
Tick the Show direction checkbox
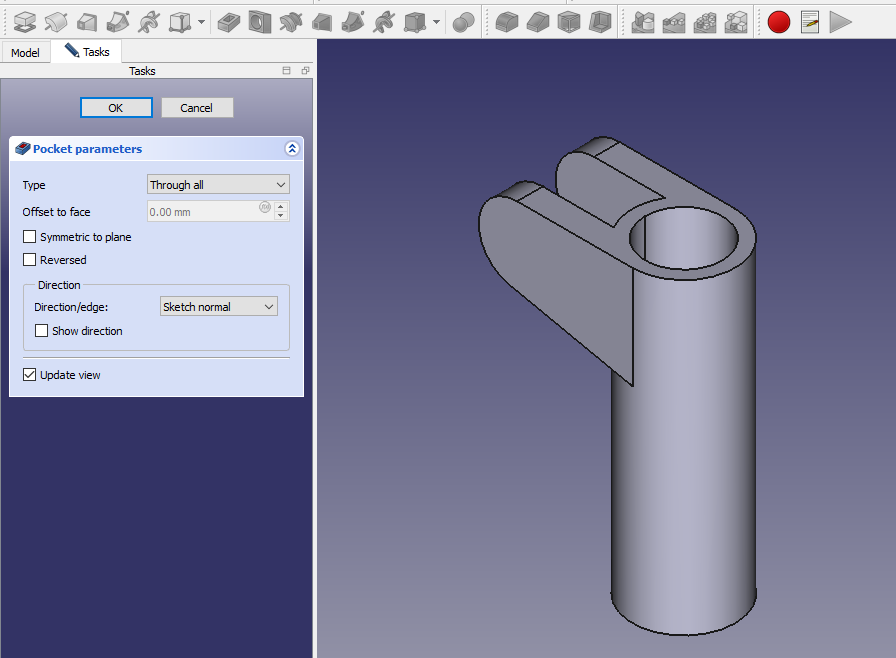tap(42, 331)
